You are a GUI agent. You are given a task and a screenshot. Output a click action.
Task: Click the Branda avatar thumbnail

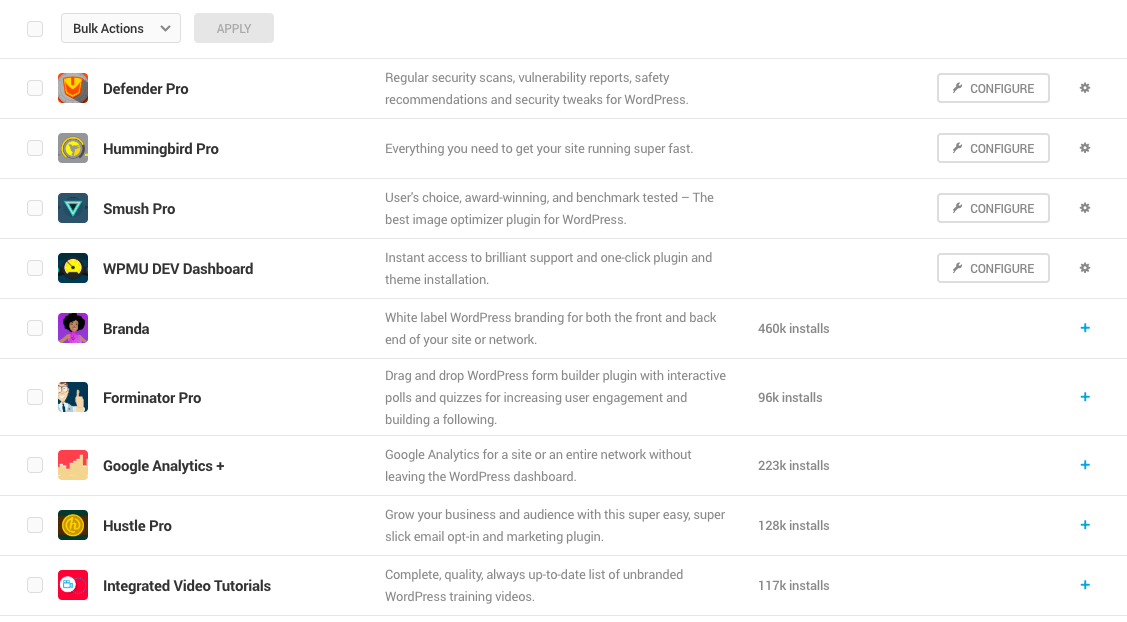pyautogui.click(x=73, y=328)
